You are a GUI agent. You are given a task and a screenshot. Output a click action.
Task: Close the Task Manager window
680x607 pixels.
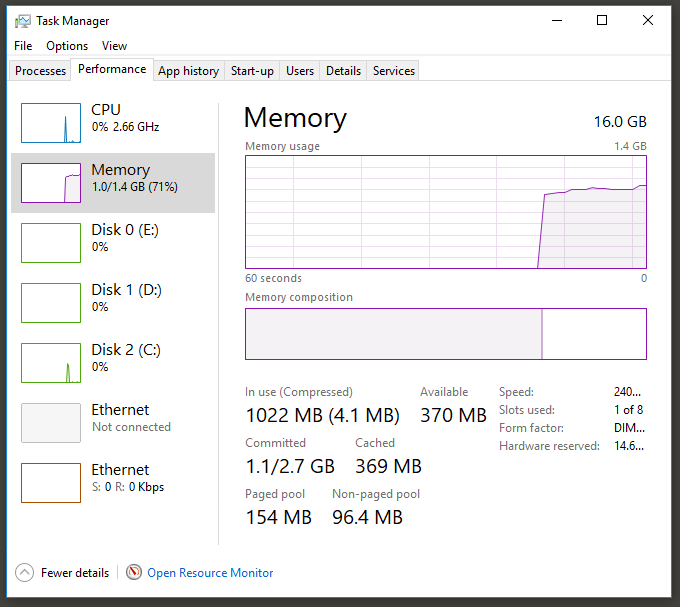(x=648, y=20)
